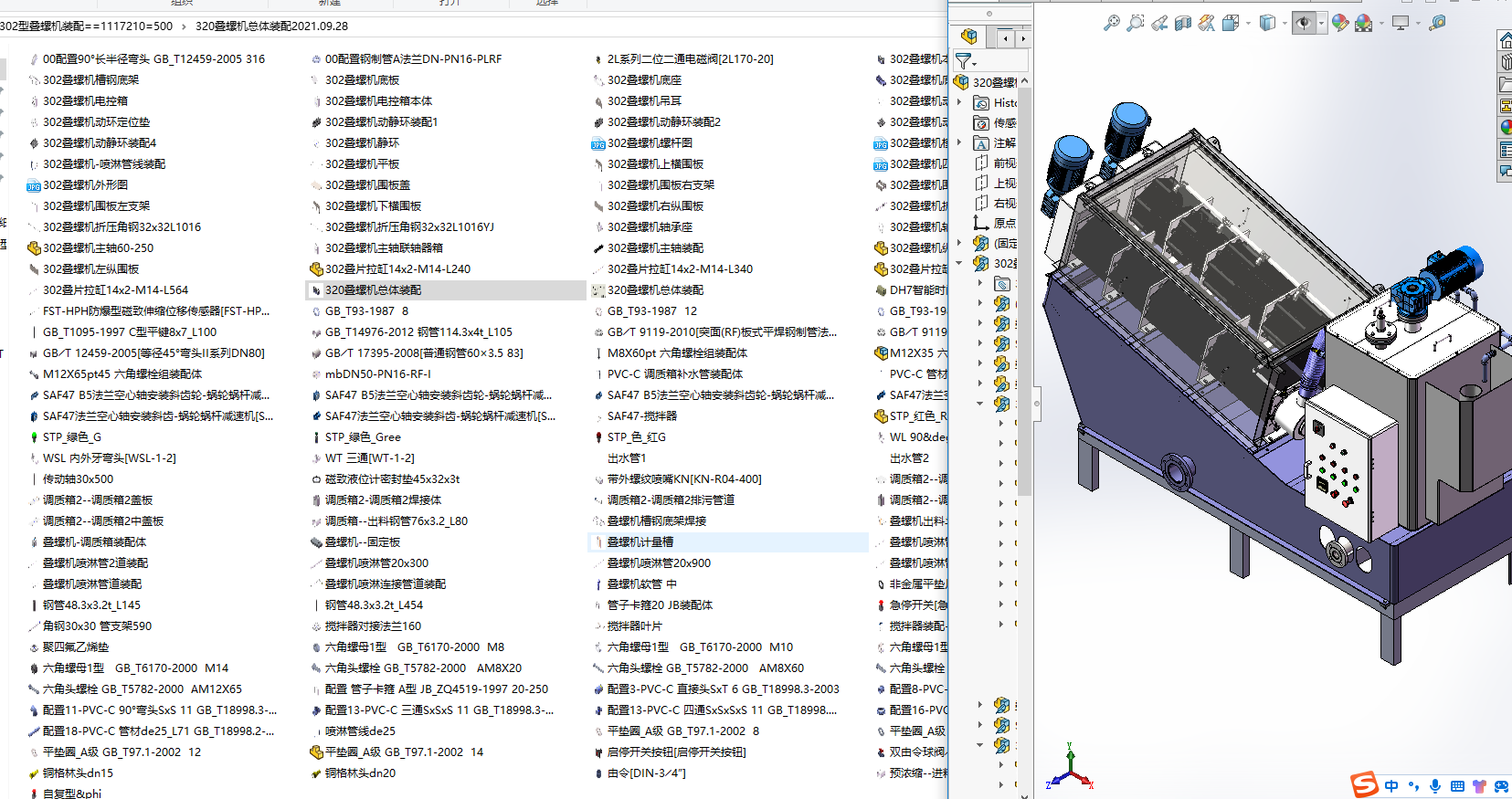Open the SolidWorks Resources home tab icon
This screenshot has width=1512, height=799.
[x=1505, y=39]
